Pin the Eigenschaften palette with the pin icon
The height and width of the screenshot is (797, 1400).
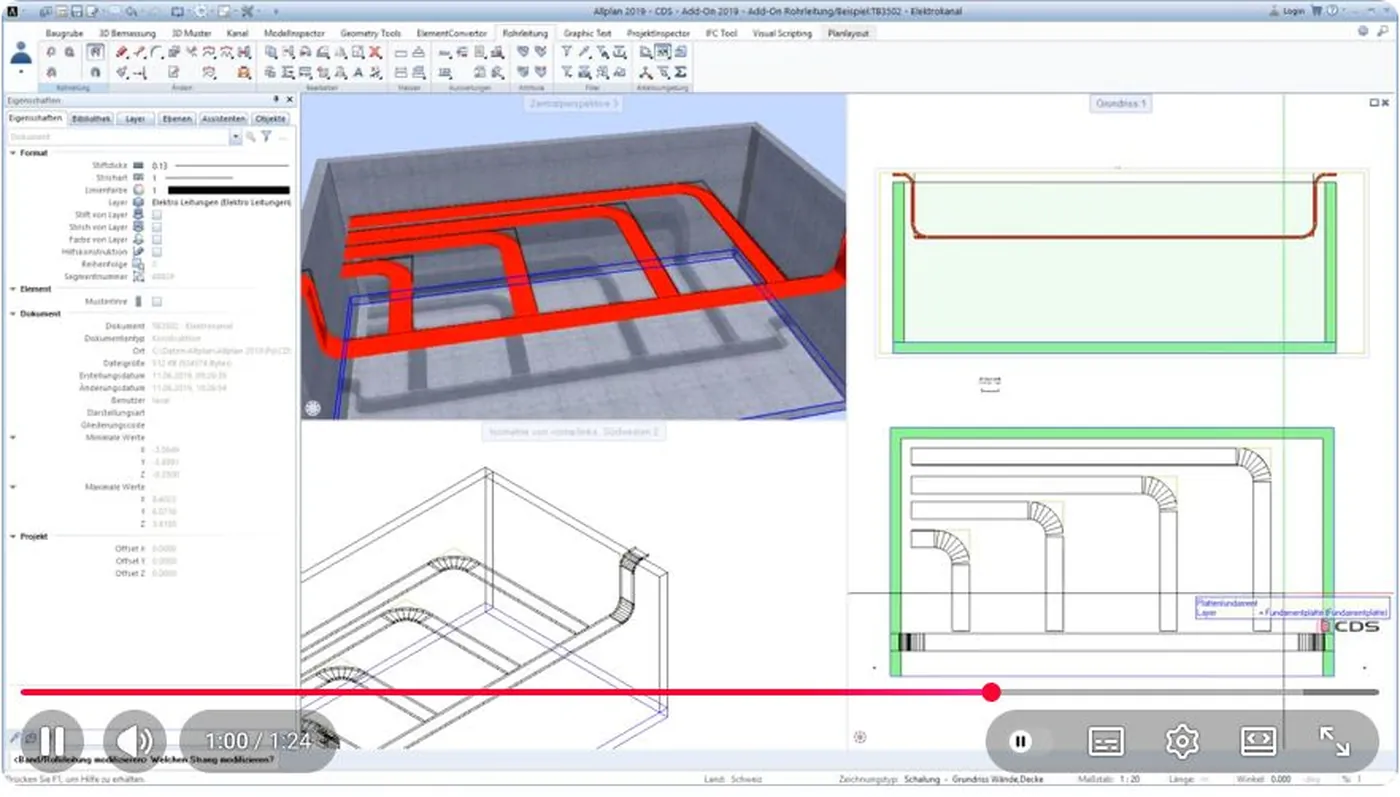click(x=276, y=100)
